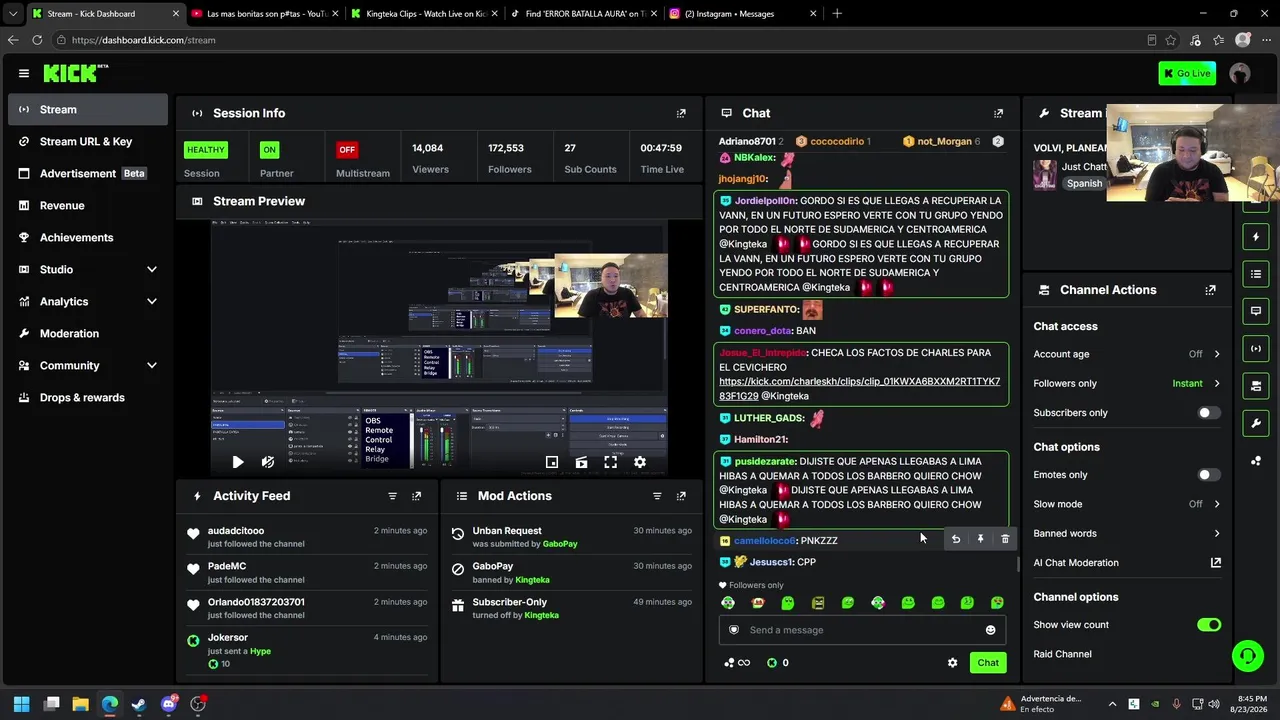Image resolution: width=1280 pixels, height=720 pixels.
Task: Switch to the Kingteka Clips browser tab
Action: pyautogui.click(x=424, y=14)
